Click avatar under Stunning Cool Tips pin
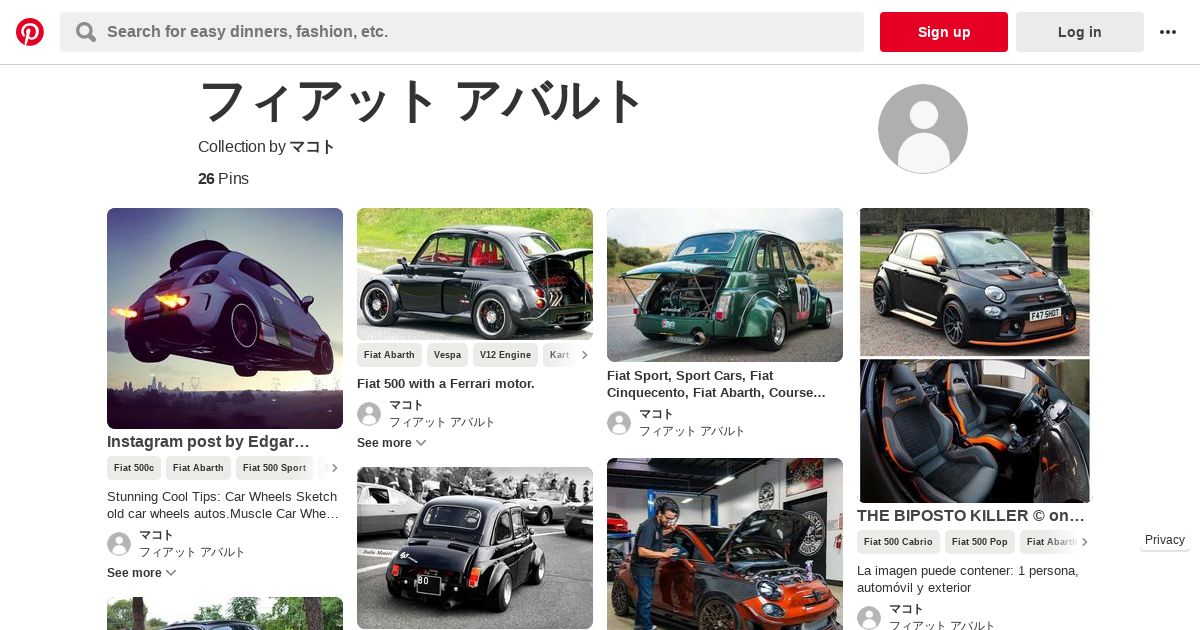Viewport: 1200px width, 630px height. tap(119, 544)
